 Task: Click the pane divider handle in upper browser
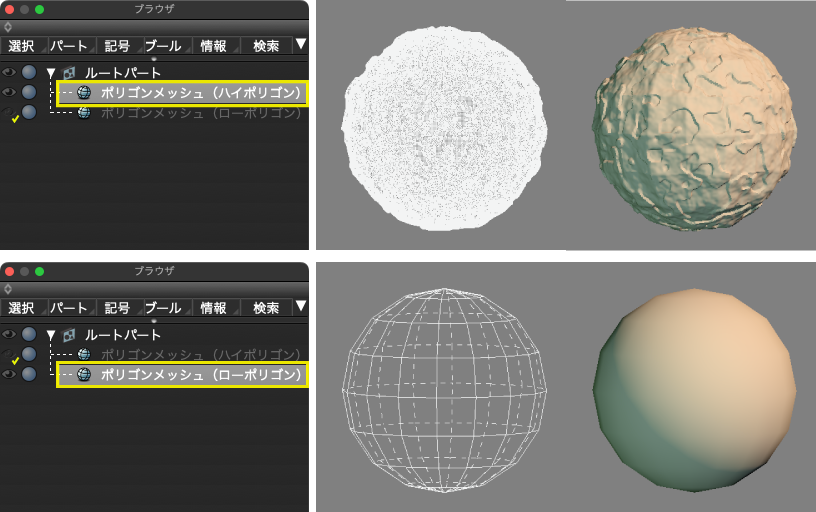point(154,59)
